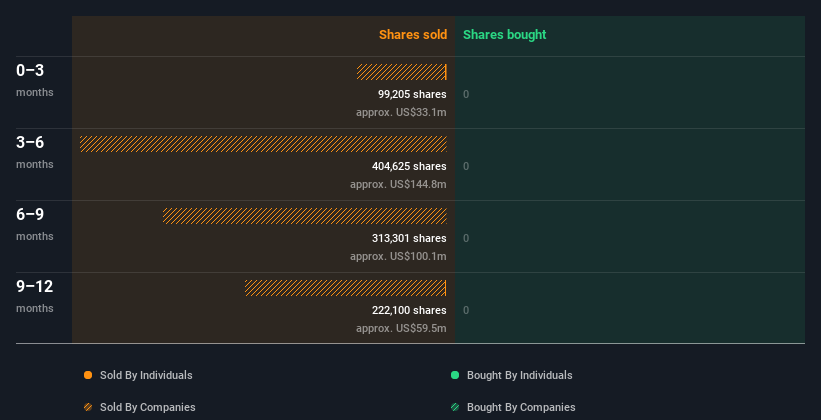Click the 6–9 months row label

point(35,224)
